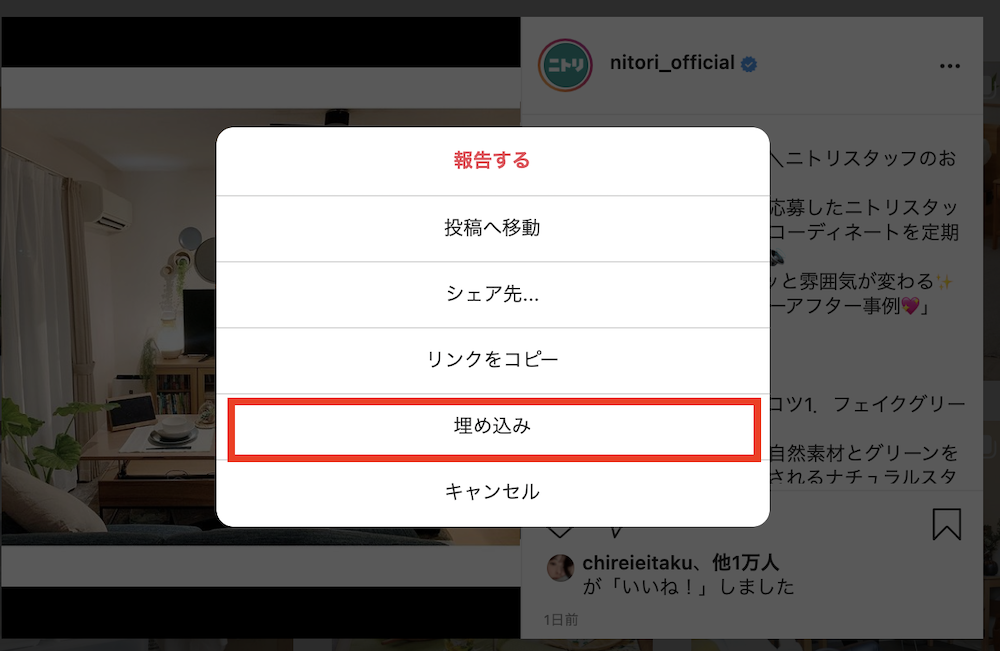Click the blue verified badge
This screenshot has height=651, width=1000.
click(x=749, y=64)
